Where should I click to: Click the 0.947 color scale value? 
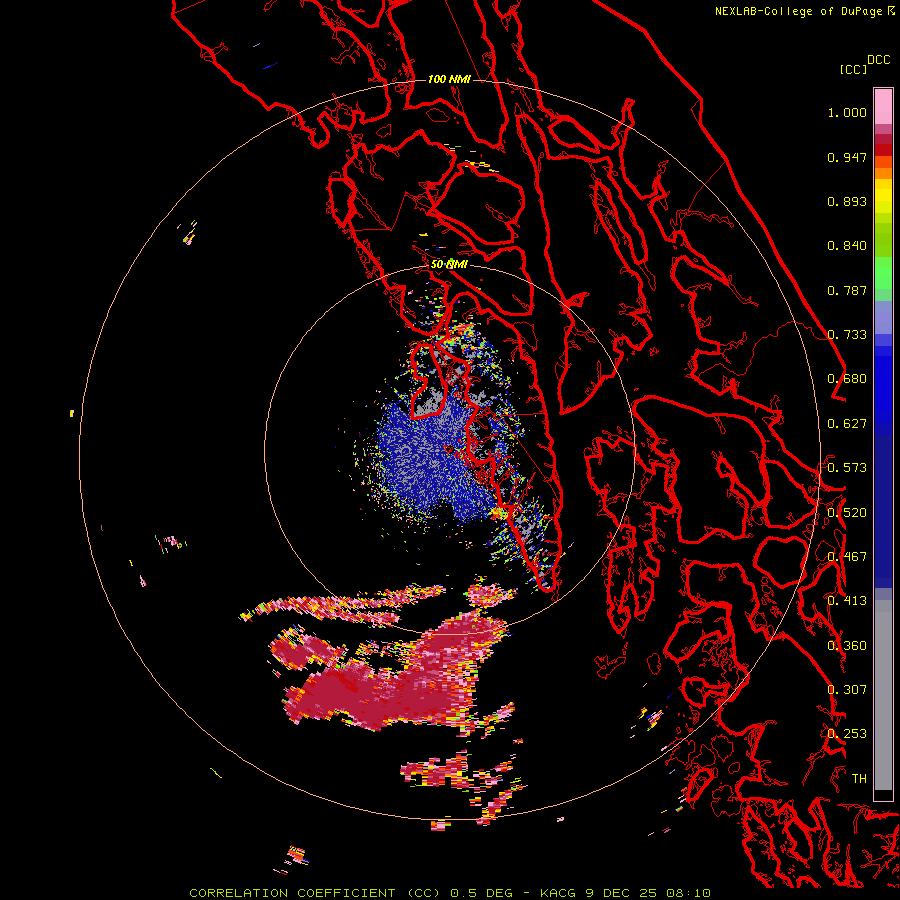pos(847,157)
